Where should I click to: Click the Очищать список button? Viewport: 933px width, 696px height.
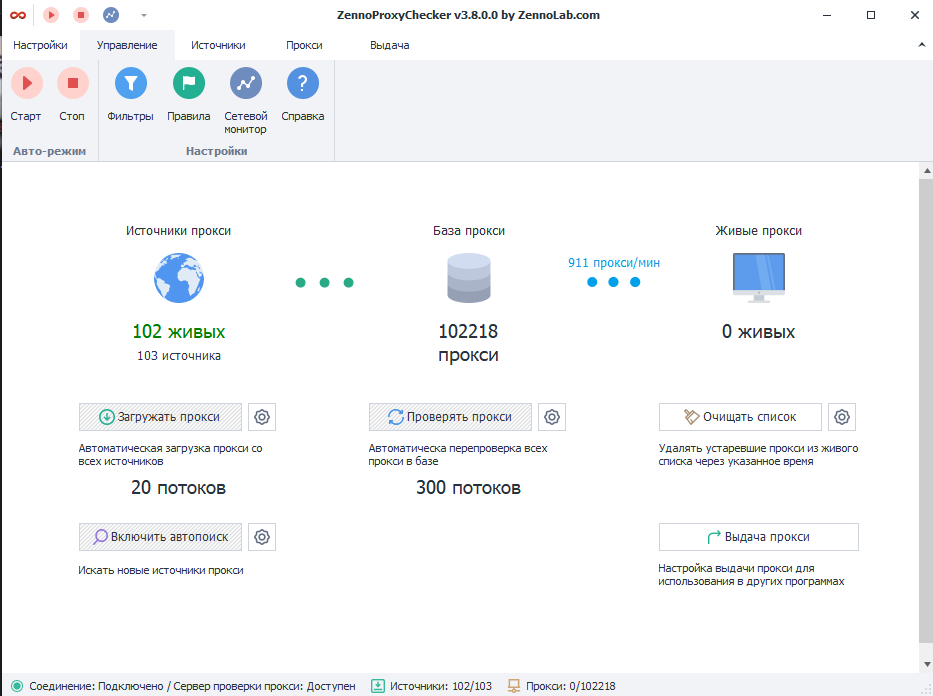pyautogui.click(x=740, y=417)
